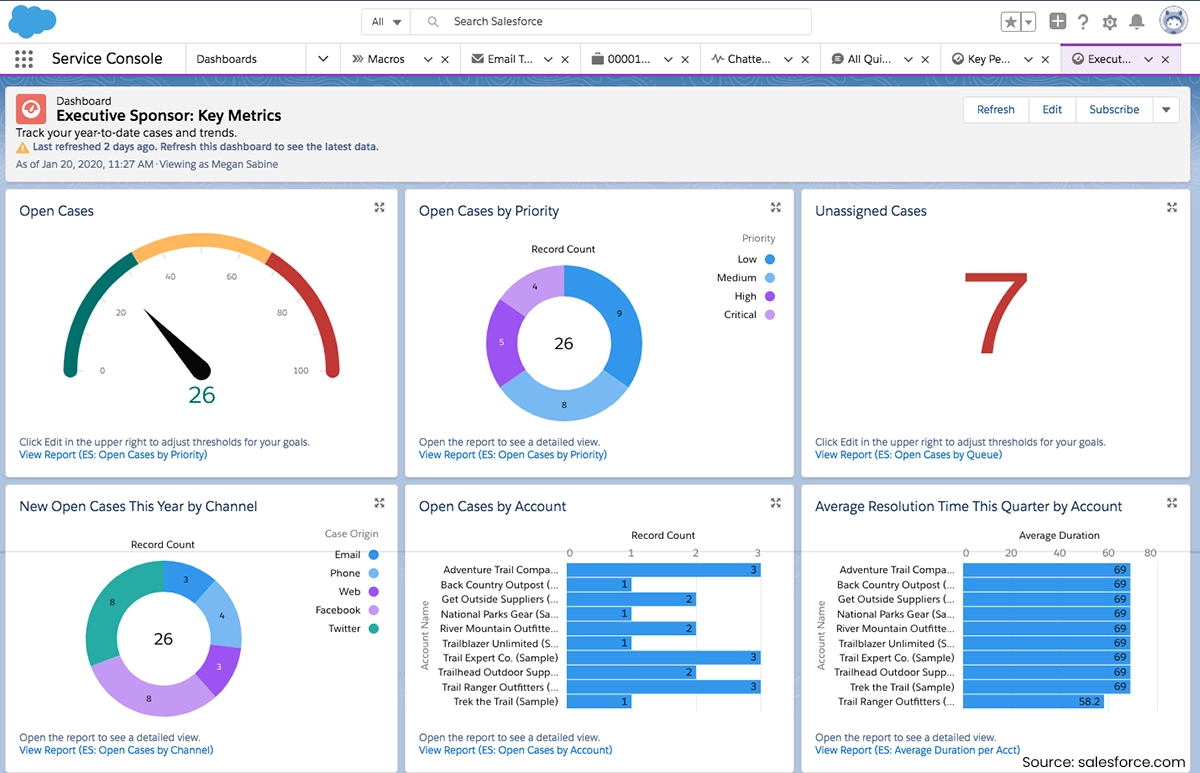Click the search magnifier icon

(x=432, y=21)
